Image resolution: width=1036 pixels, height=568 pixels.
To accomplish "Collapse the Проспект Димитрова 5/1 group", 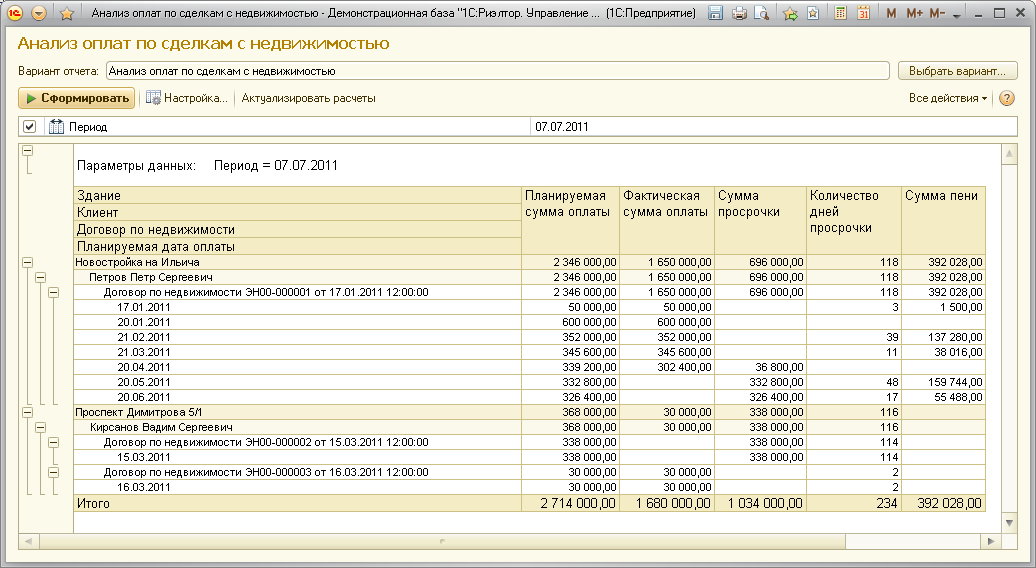I will point(27,411).
